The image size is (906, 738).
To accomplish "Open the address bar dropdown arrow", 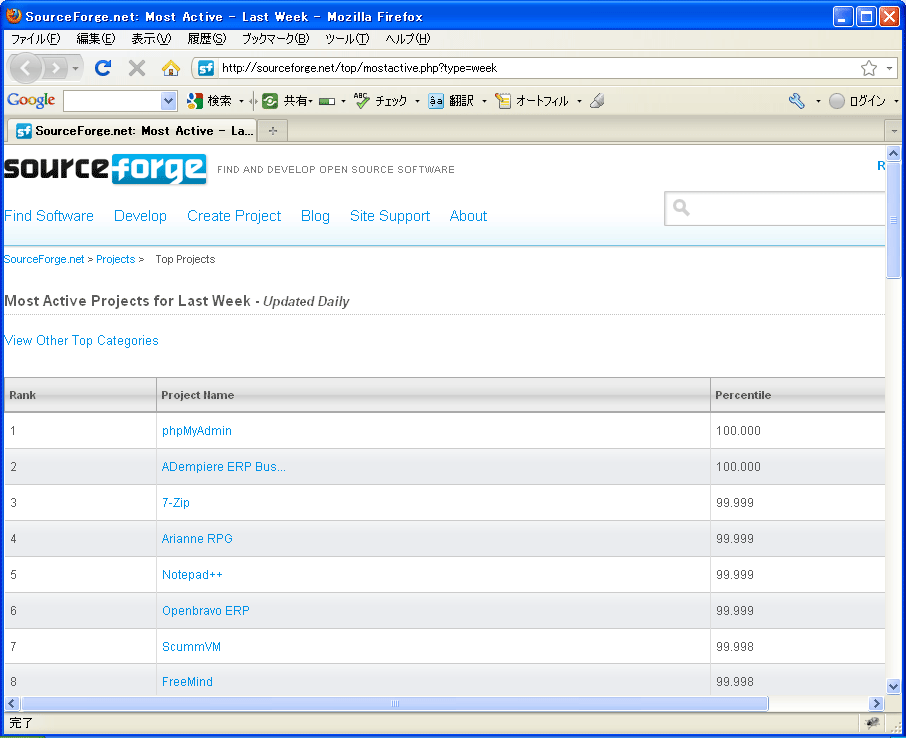I will point(889,68).
